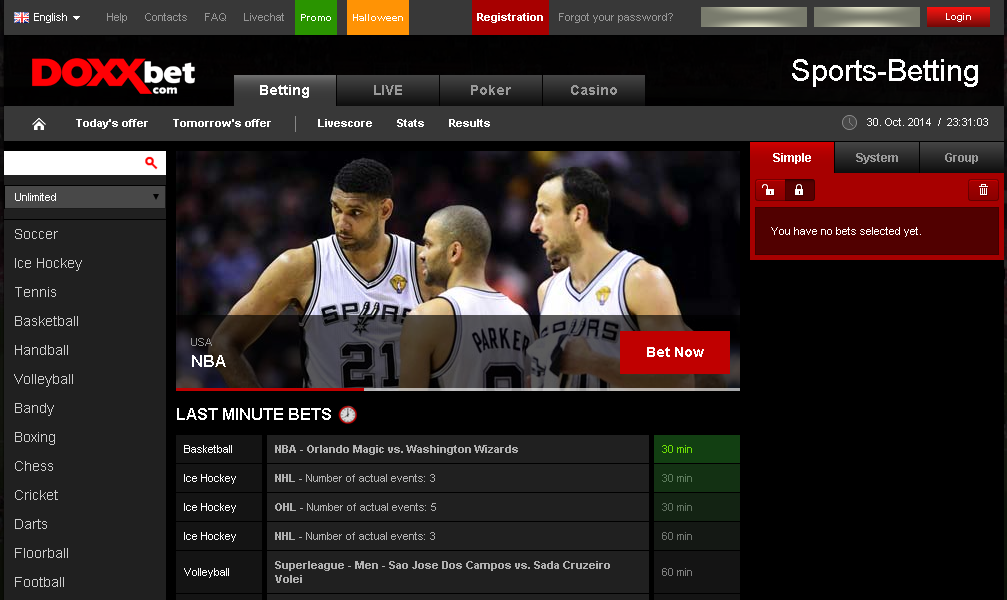The width and height of the screenshot is (1007, 600).
Task: Select Volleyball in sports sidebar
Action: (44, 380)
